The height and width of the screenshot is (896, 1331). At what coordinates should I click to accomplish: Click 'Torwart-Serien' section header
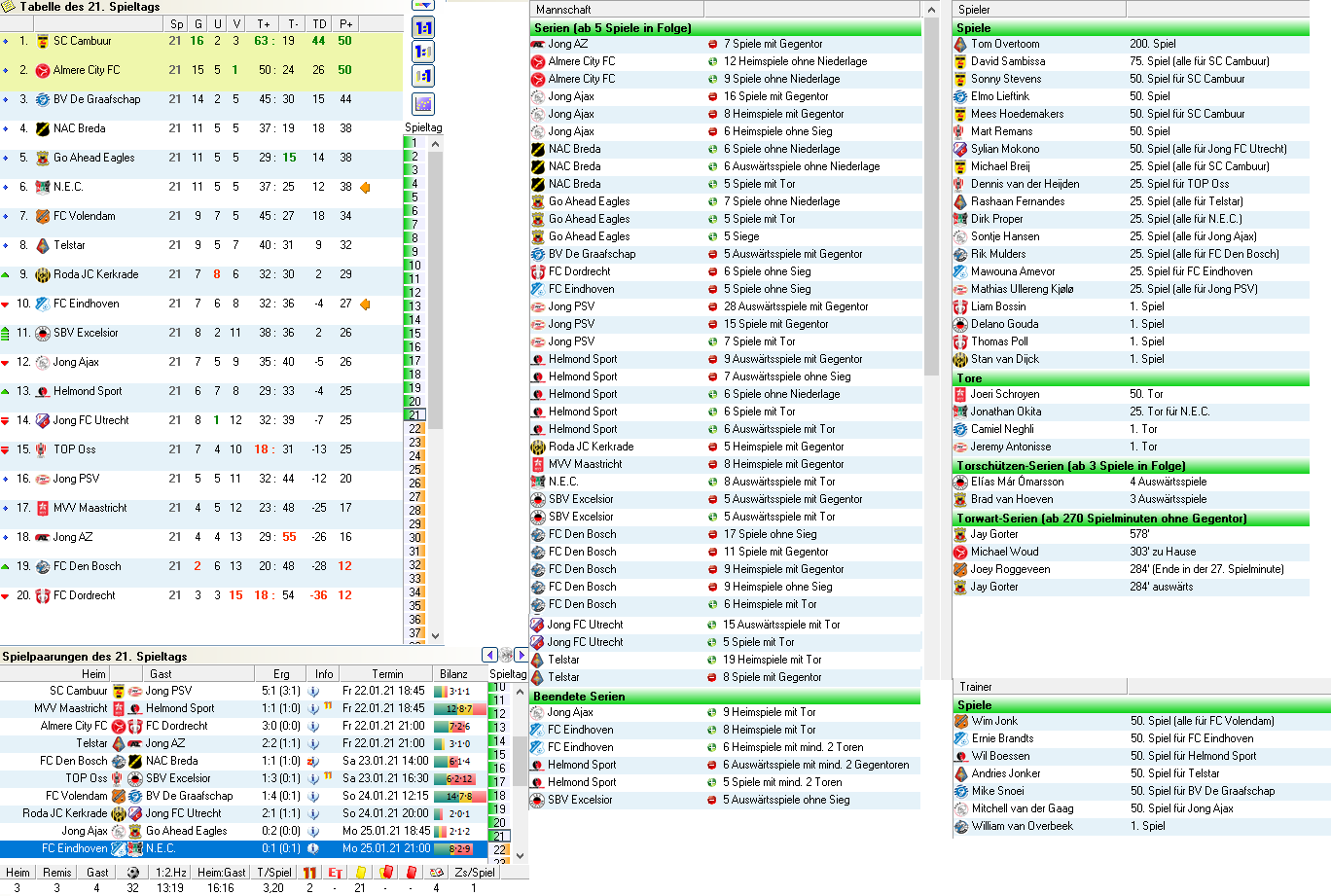[1131, 518]
